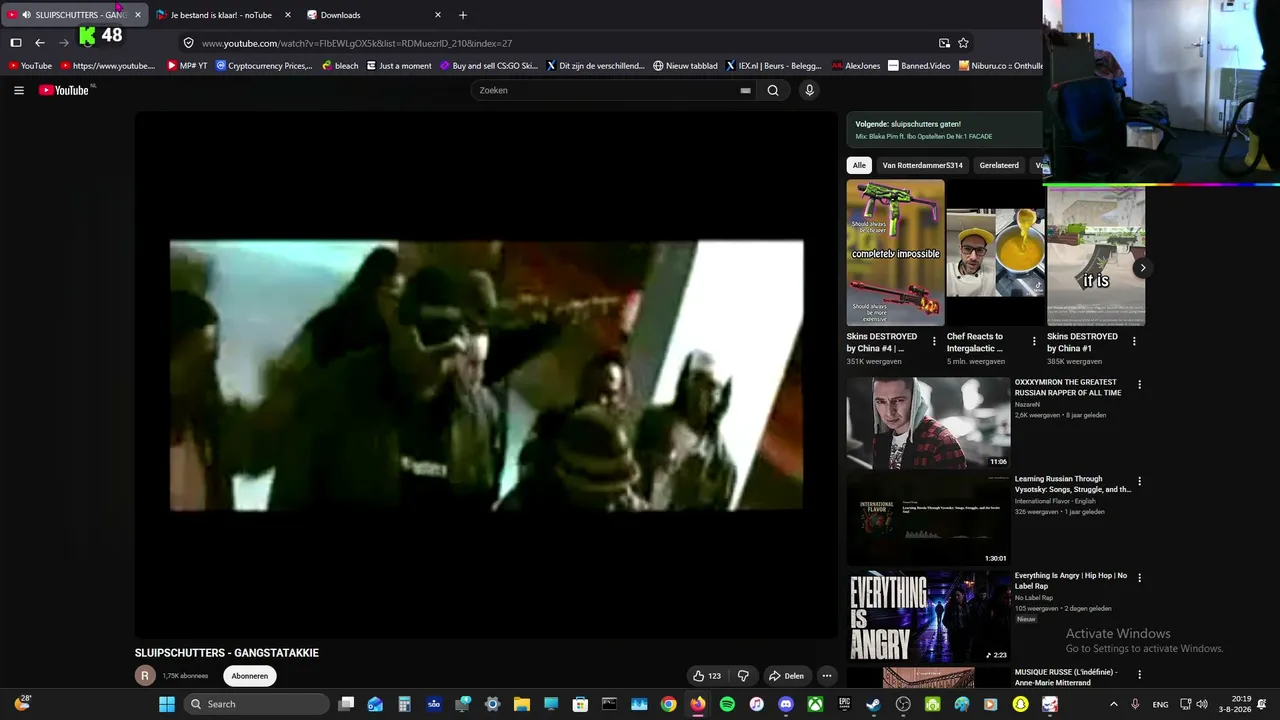Screen dimensions: 1280x720
Task: Mute the playing SLUIPSCHUTTERS tab audio
Action: click(x=26, y=15)
